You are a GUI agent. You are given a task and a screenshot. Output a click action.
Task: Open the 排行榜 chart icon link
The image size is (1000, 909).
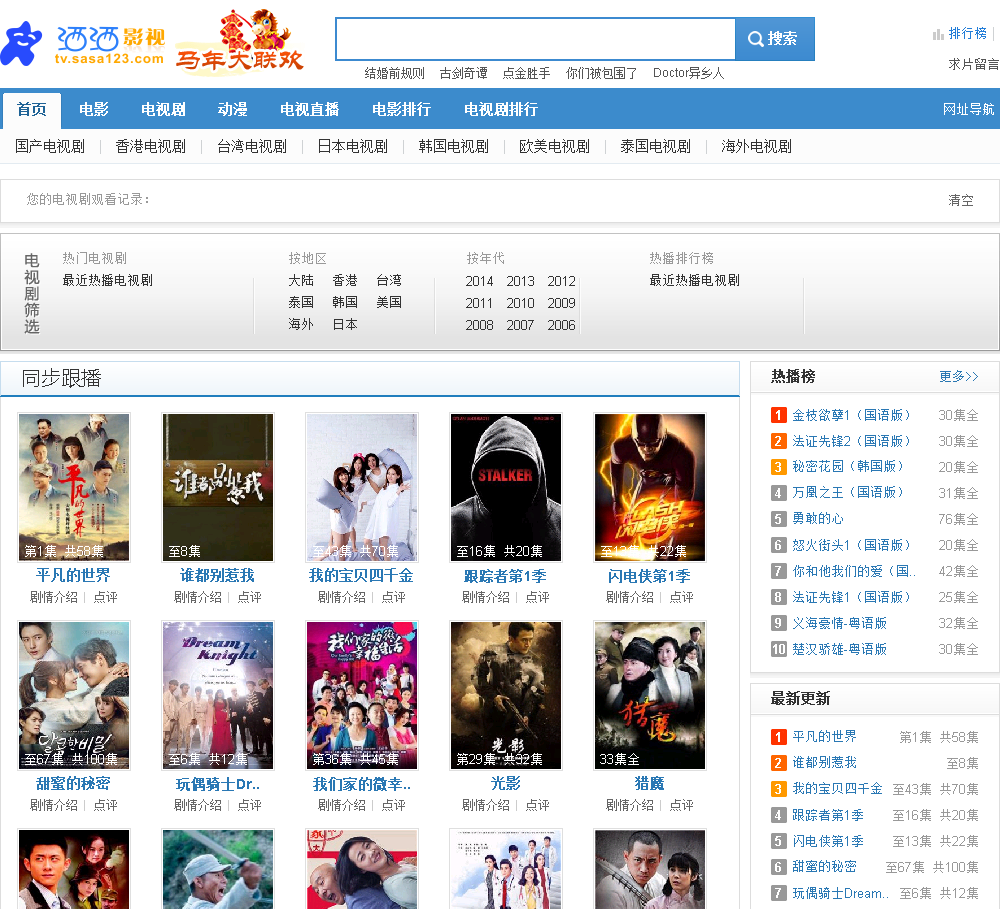tap(959, 33)
